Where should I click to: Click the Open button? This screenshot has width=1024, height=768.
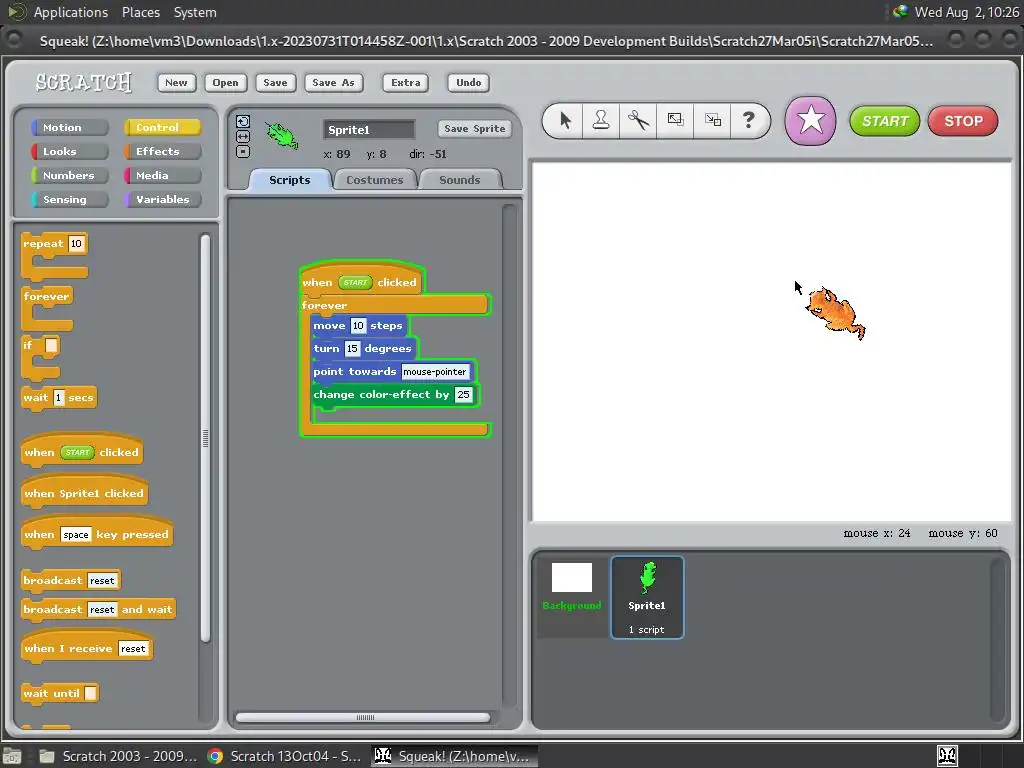coord(225,82)
